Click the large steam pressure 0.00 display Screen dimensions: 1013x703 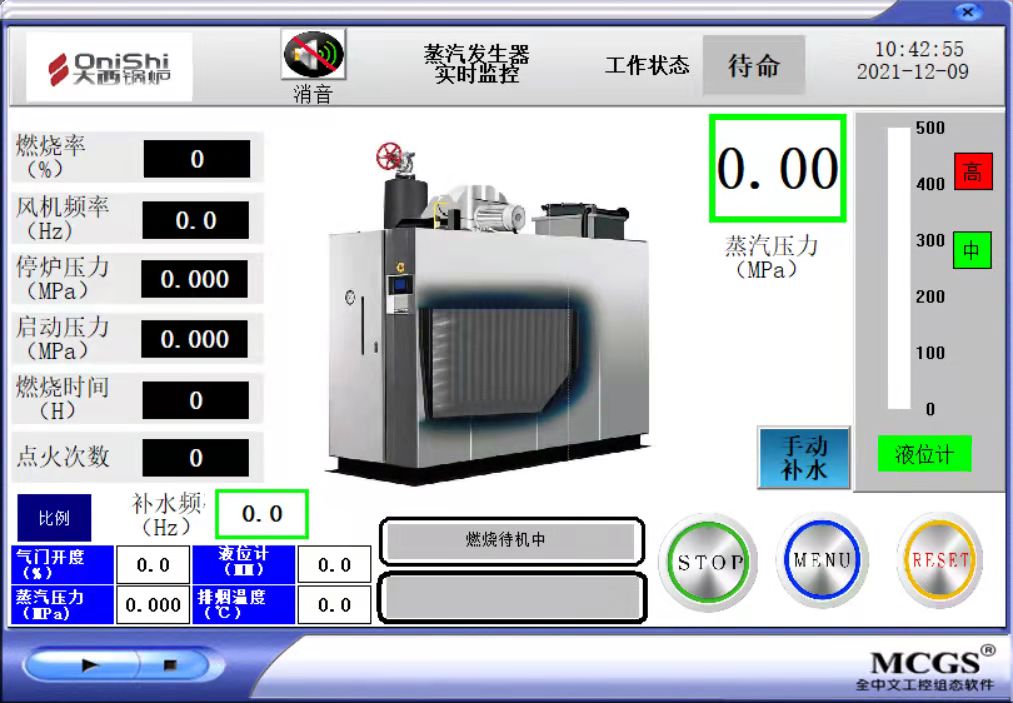[x=778, y=168]
